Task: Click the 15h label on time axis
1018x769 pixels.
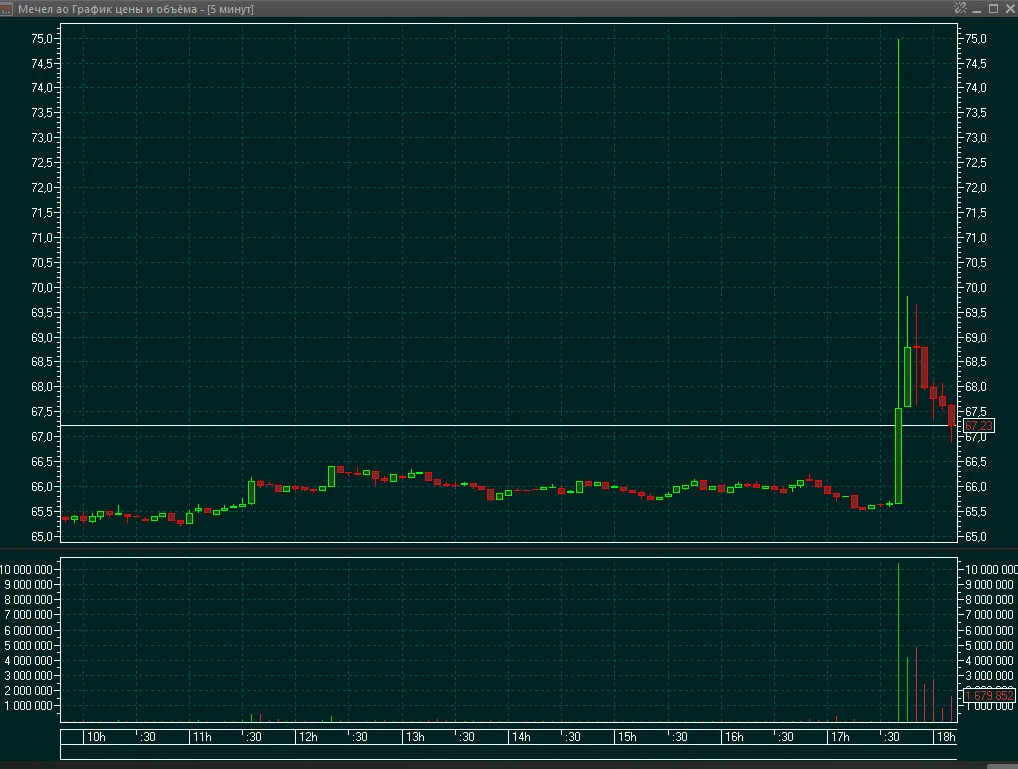Action: click(627, 737)
